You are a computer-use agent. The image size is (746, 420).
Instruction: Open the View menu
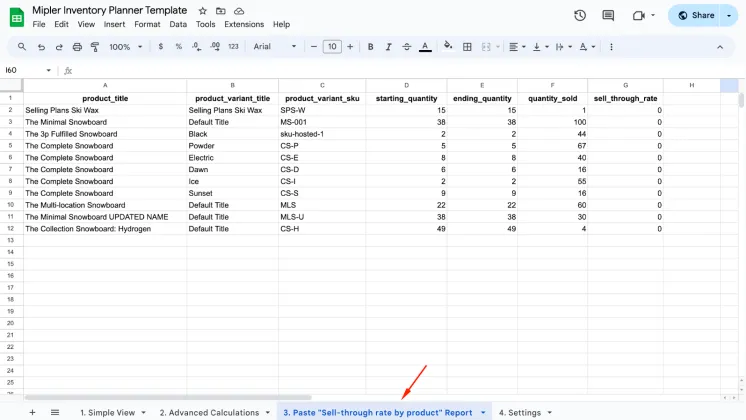click(x=86, y=24)
